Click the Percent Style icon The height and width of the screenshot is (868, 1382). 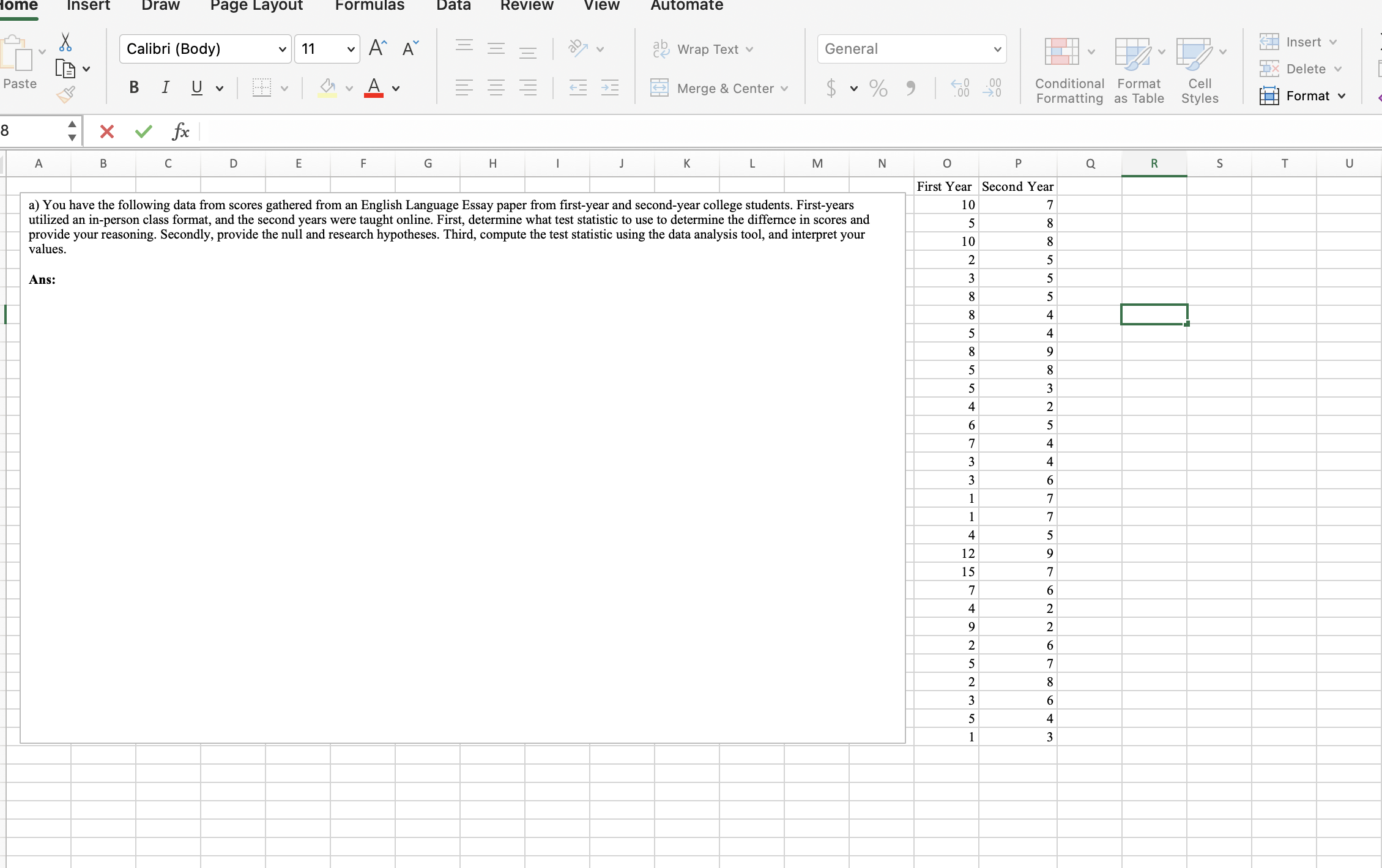point(878,88)
